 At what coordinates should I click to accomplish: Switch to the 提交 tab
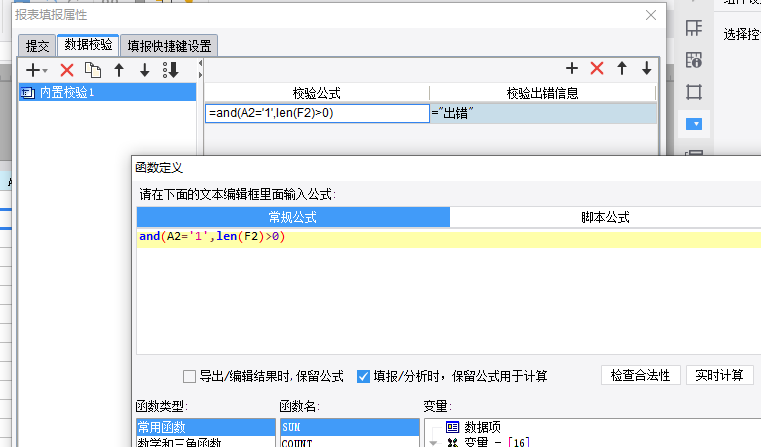37,46
